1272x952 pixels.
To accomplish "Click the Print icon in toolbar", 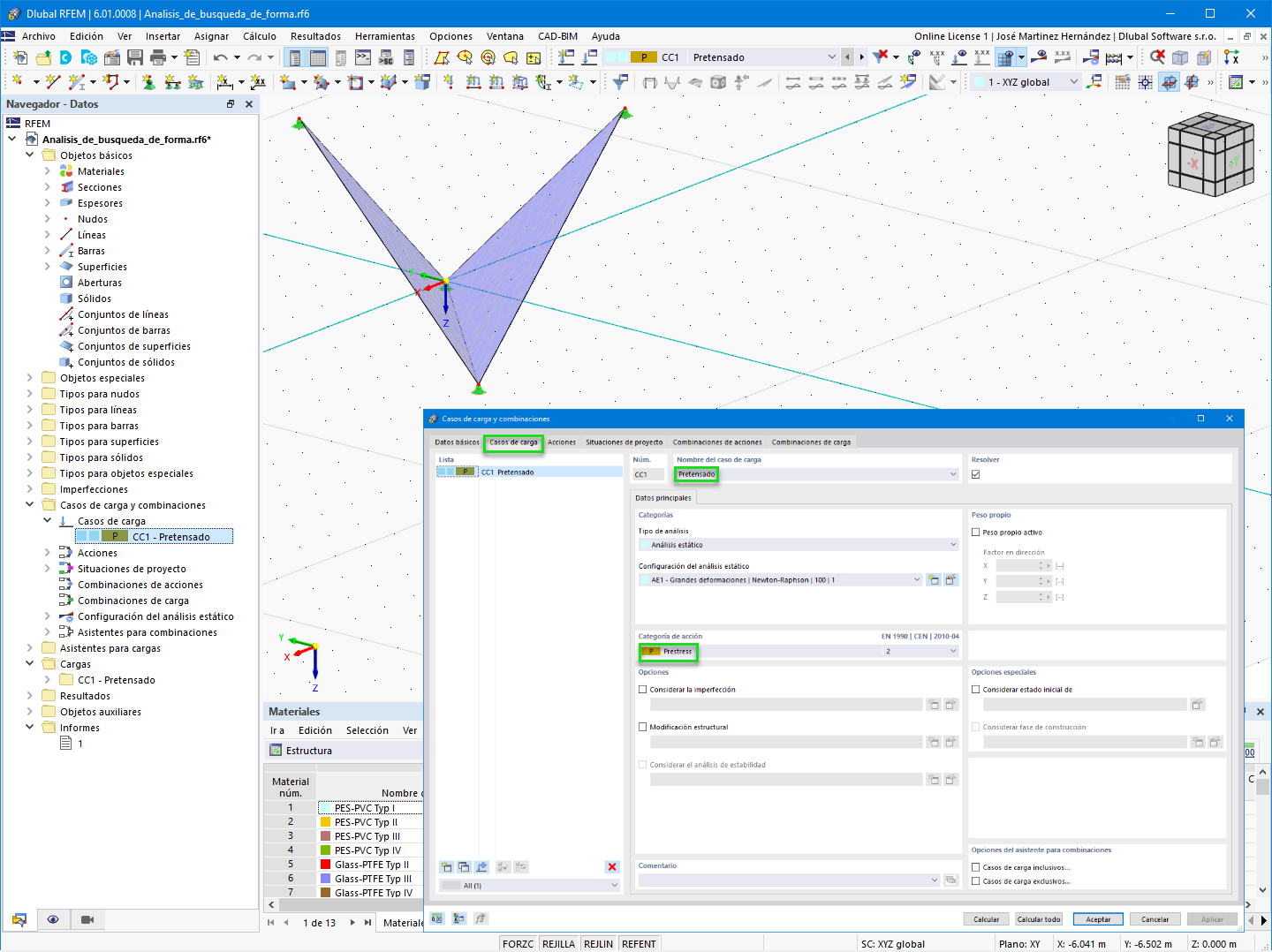I will coord(158,57).
